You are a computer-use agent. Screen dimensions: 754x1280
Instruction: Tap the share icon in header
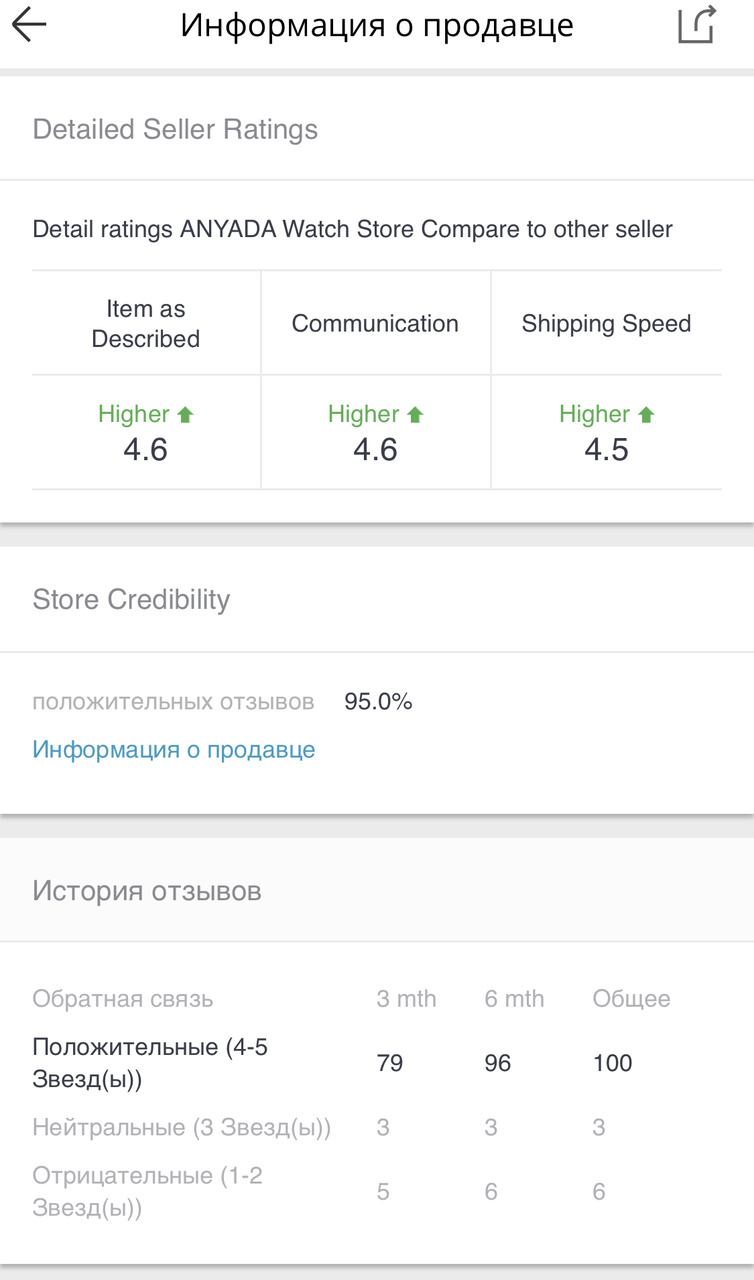[x=697, y=25]
